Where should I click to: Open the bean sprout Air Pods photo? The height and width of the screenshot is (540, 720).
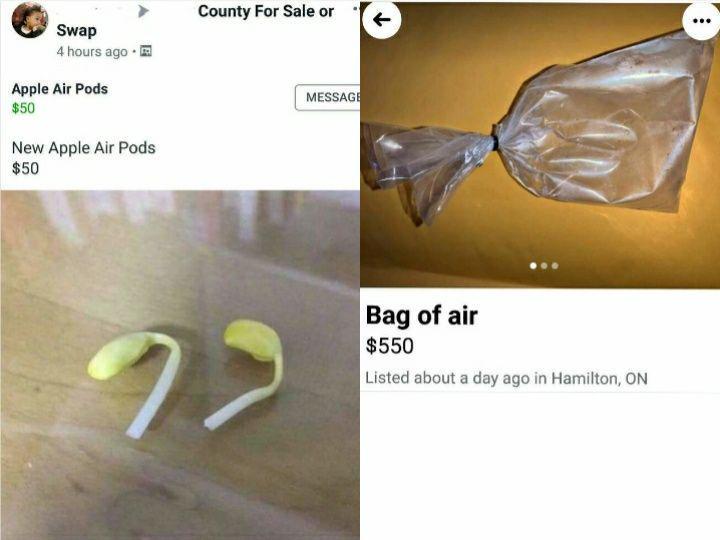pyautogui.click(x=180, y=365)
